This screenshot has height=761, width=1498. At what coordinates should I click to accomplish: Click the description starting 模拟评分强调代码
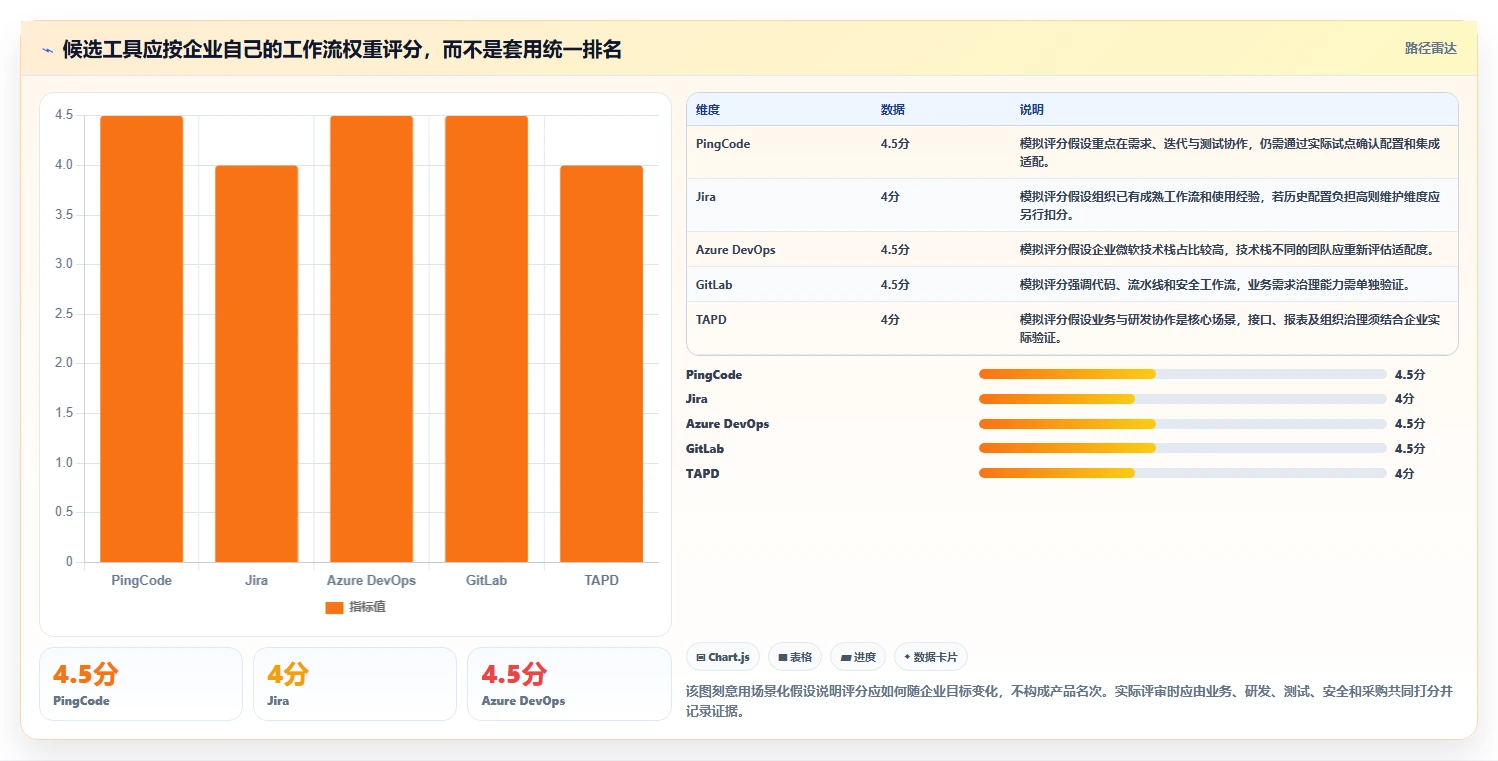(x=1215, y=285)
